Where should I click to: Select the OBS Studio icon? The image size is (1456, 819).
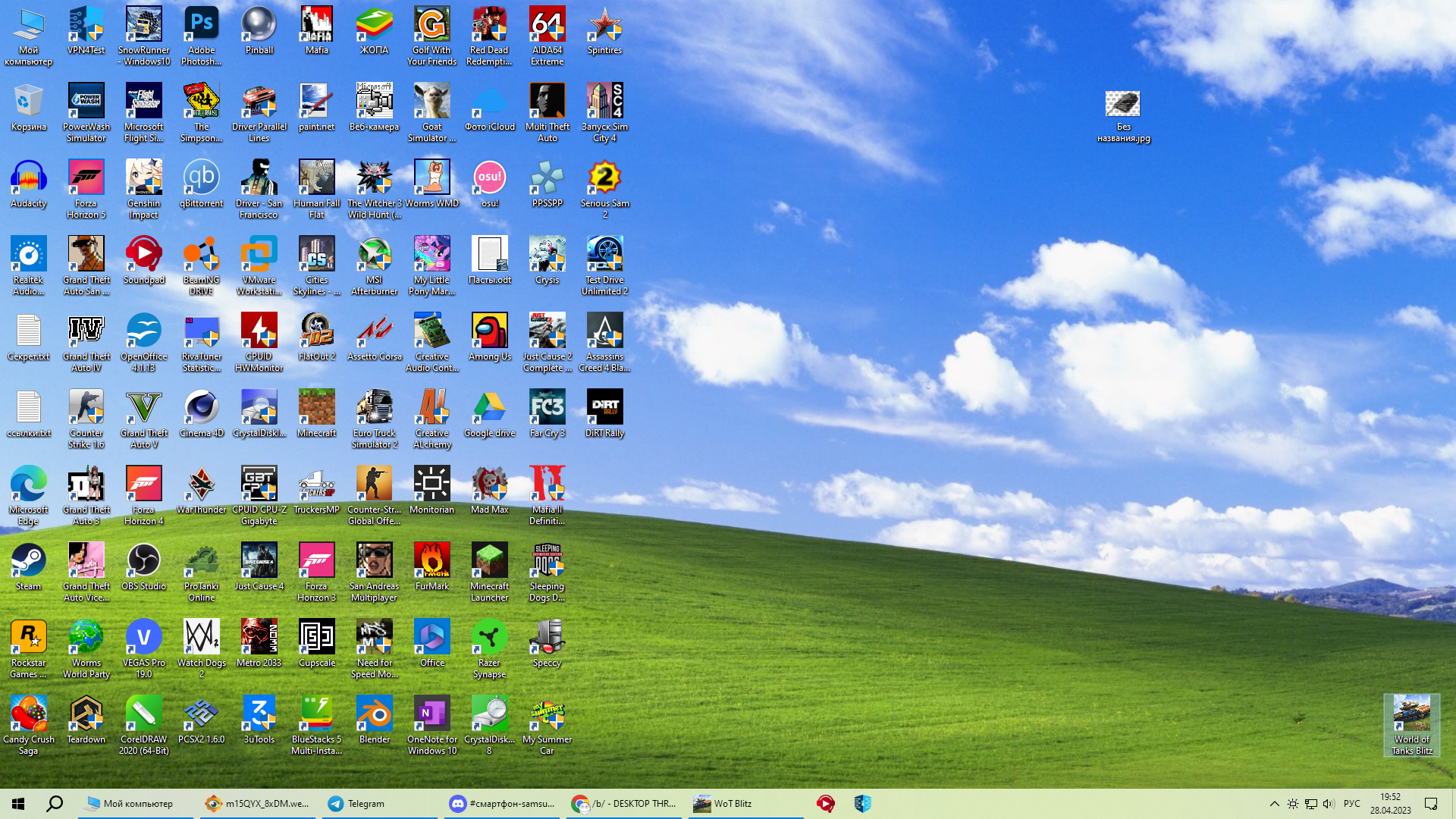click(x=144, y=566)
